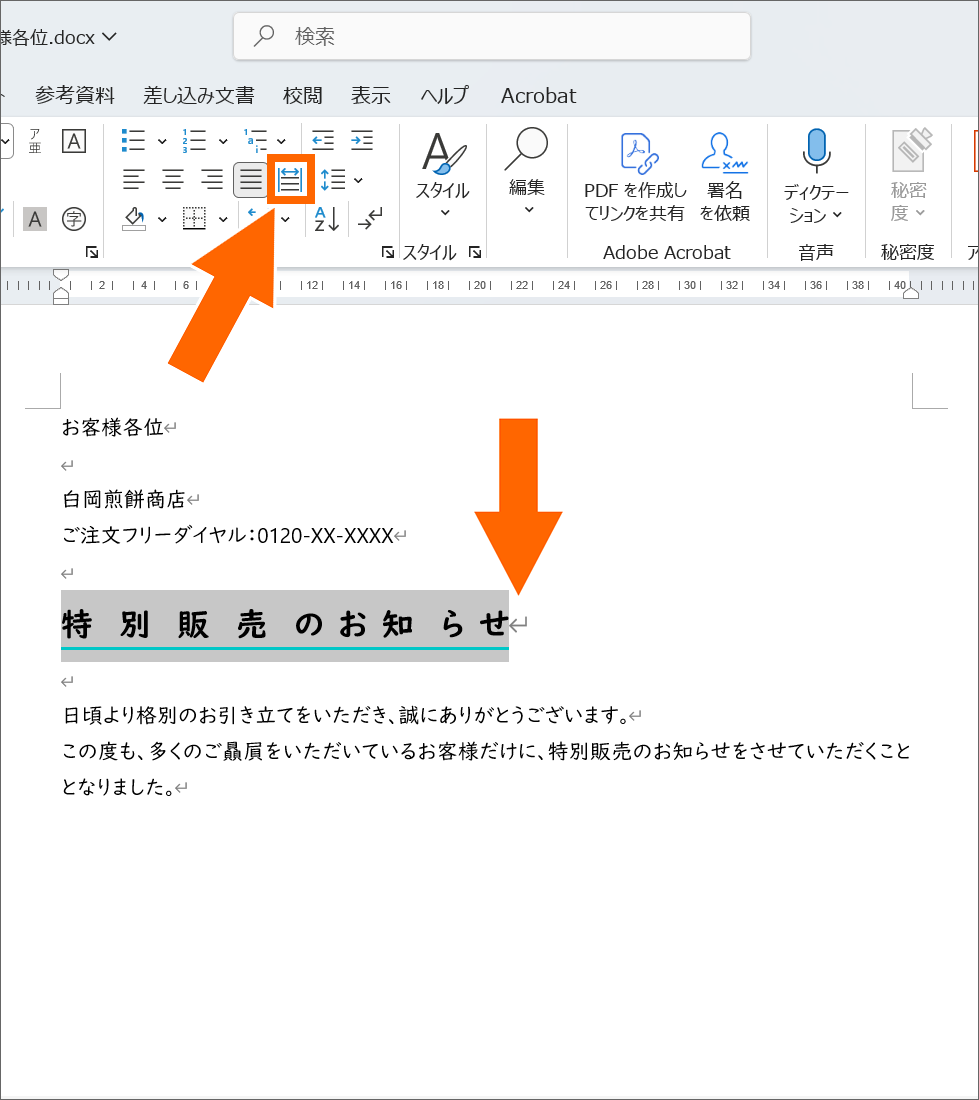This screenshot has width=979, height=1100.
Task: Toggle the numbered list formatting
Action: [x=195, y=140]
